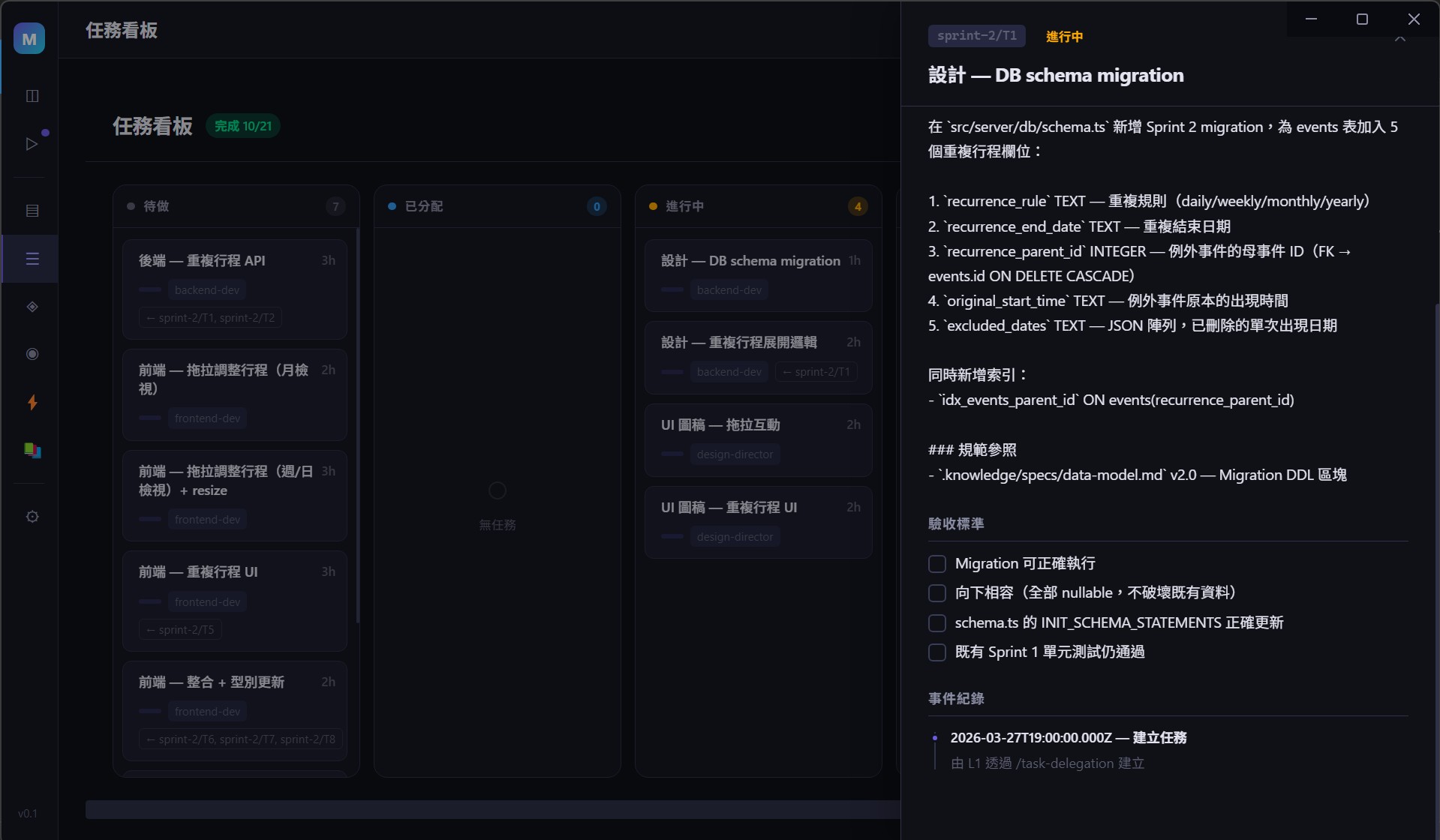Select the orange lightning bolt icon
Screen dimensions: 1440x840
[x=32, y=403]
